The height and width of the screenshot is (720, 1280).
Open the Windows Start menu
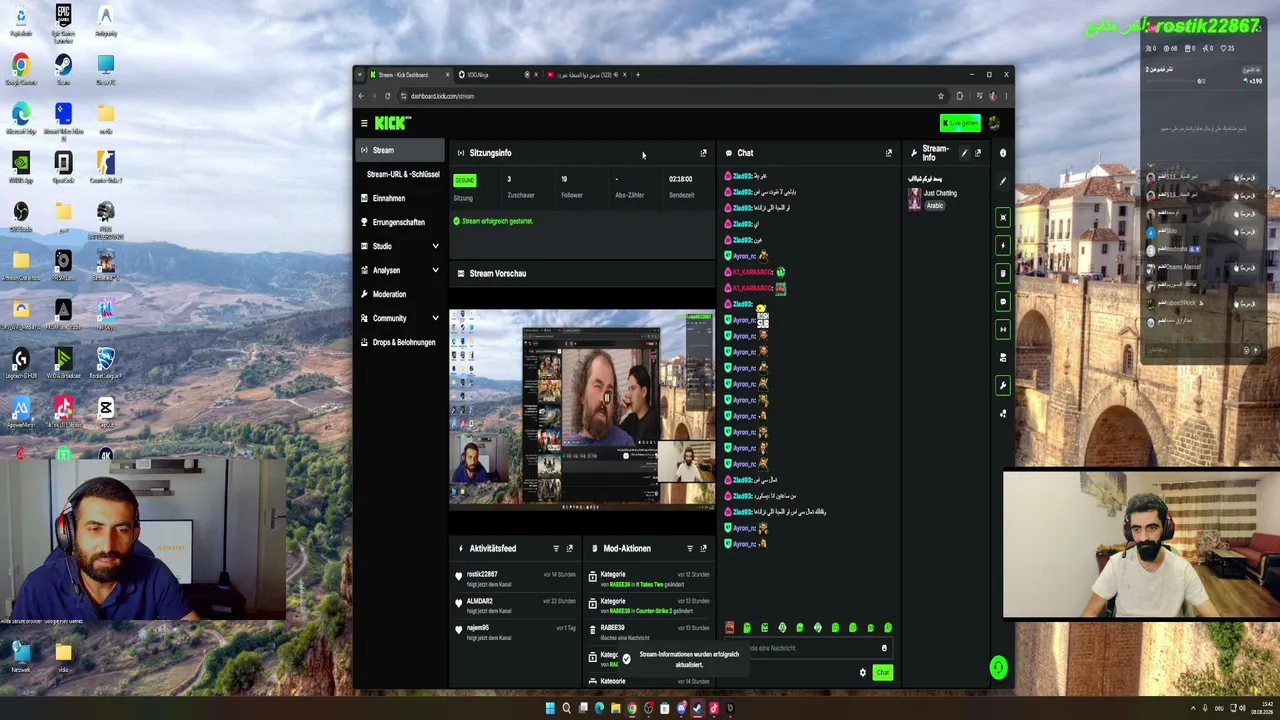coord(550,708)
